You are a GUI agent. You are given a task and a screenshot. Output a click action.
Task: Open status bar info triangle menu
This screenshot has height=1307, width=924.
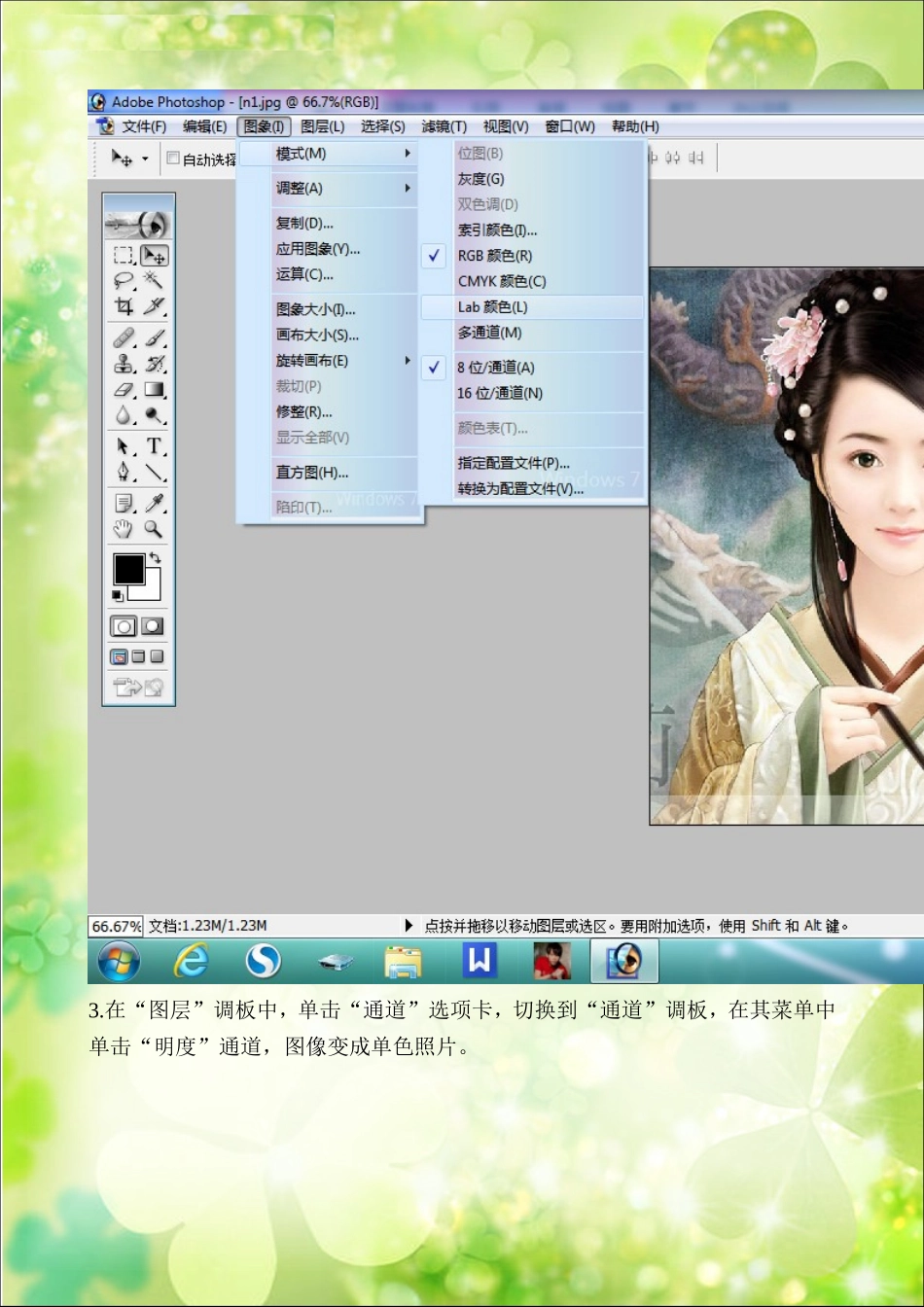point(409,926)
